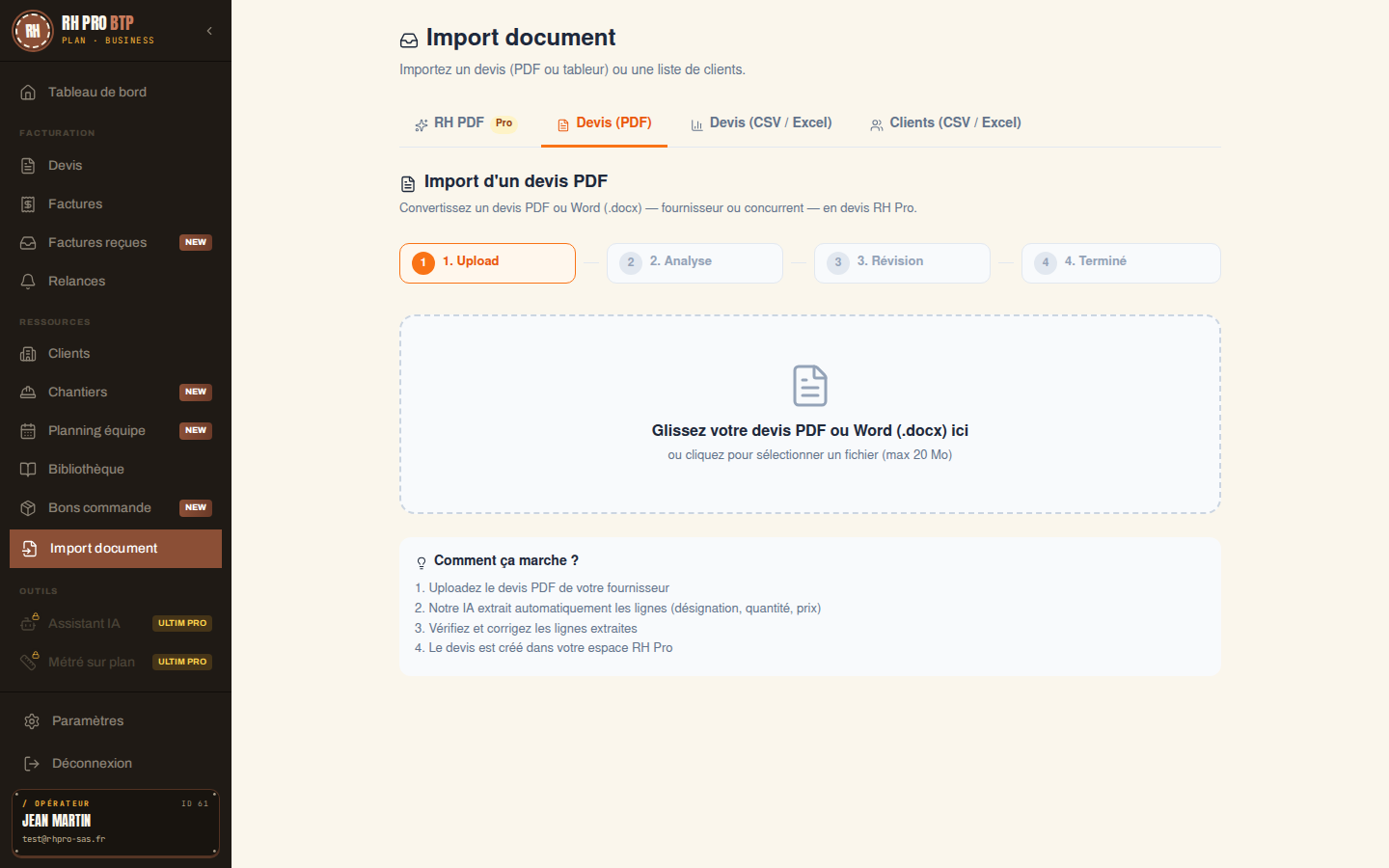Click the Chantiers hard hat icon
The height and width of the screenshot is (868, 1389).
28,393
